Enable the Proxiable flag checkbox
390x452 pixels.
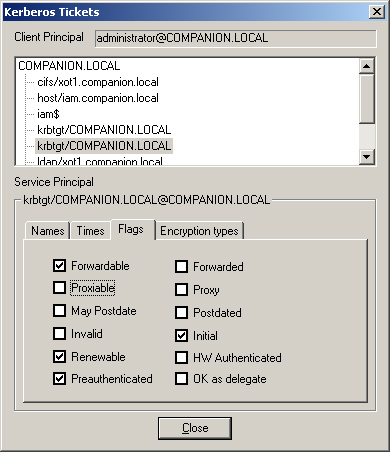click(59, 287)
